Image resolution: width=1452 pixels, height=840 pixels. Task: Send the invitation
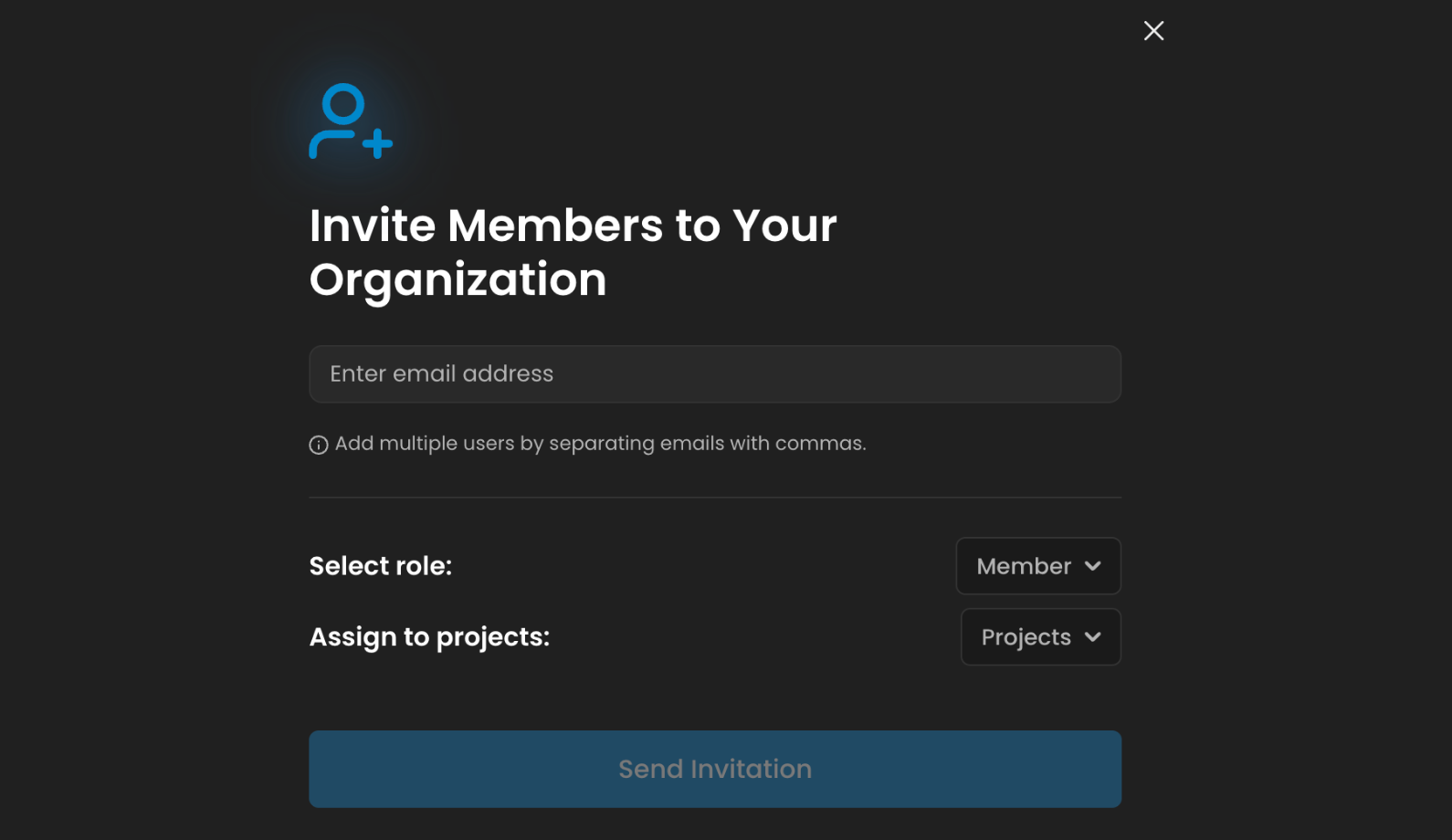click(x=715, y=769)
